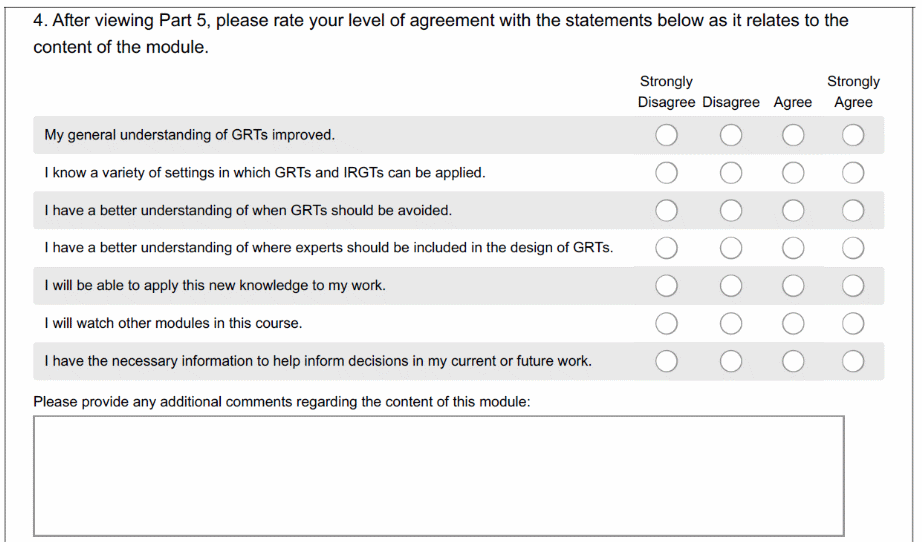Image resolution: width=922 pixels, height=542 pixels.
Task: Click the additional comments text box
Action: (439, 475)
